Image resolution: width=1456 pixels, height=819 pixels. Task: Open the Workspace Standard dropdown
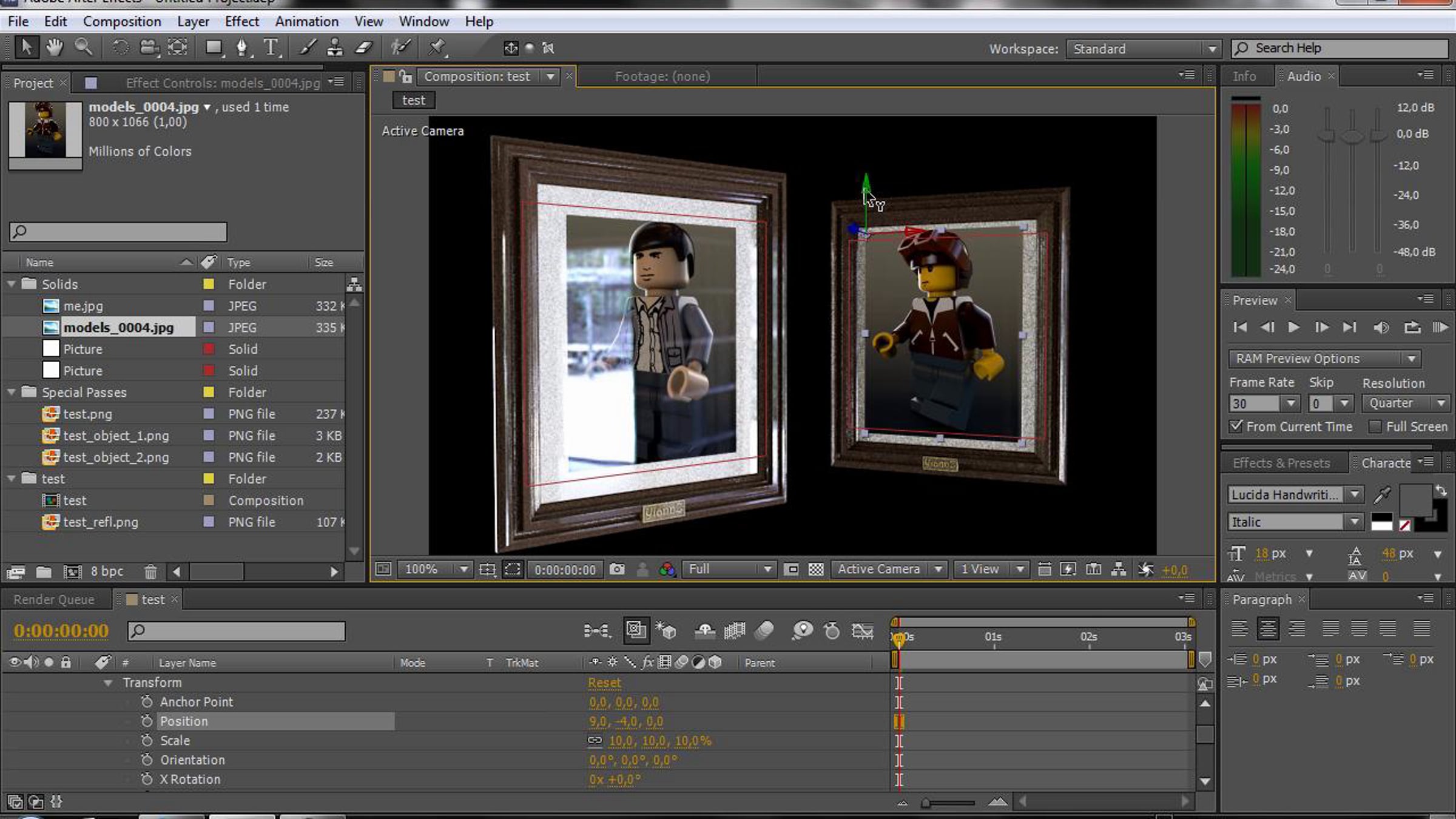pos(1142,49)
